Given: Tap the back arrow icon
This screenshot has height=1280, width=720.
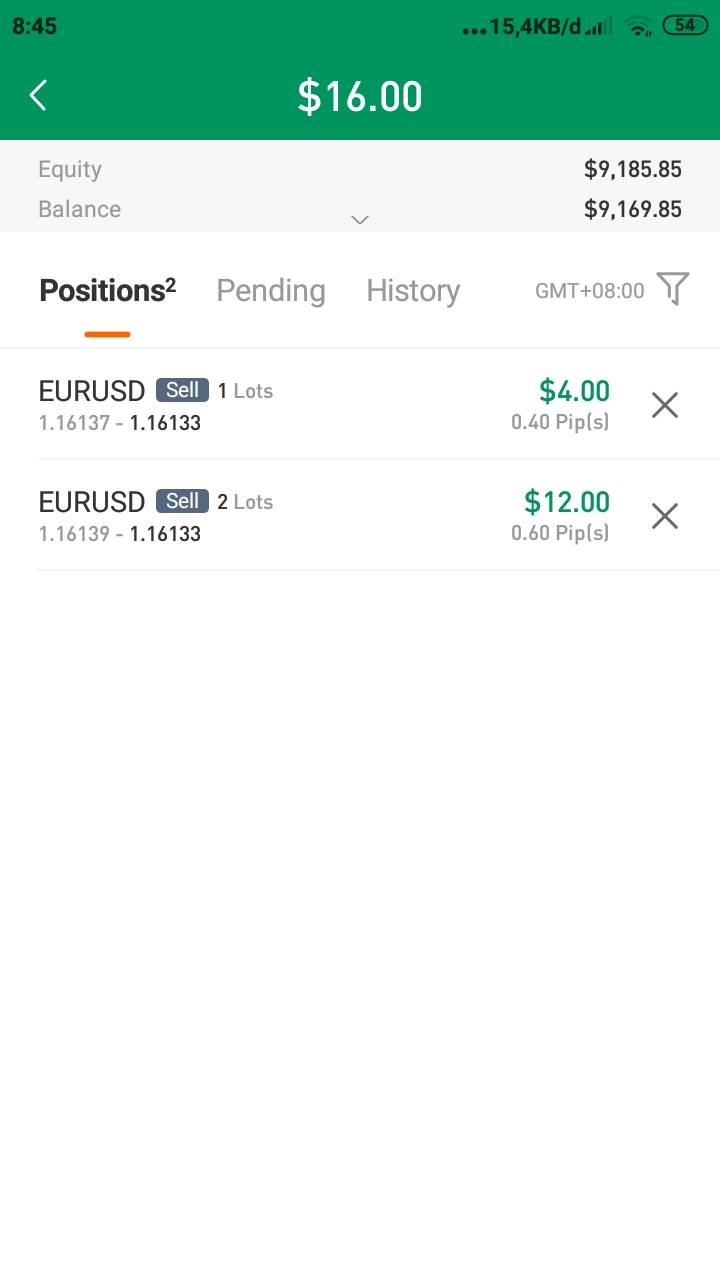Looking at the screenshot, I should [39, 96].
